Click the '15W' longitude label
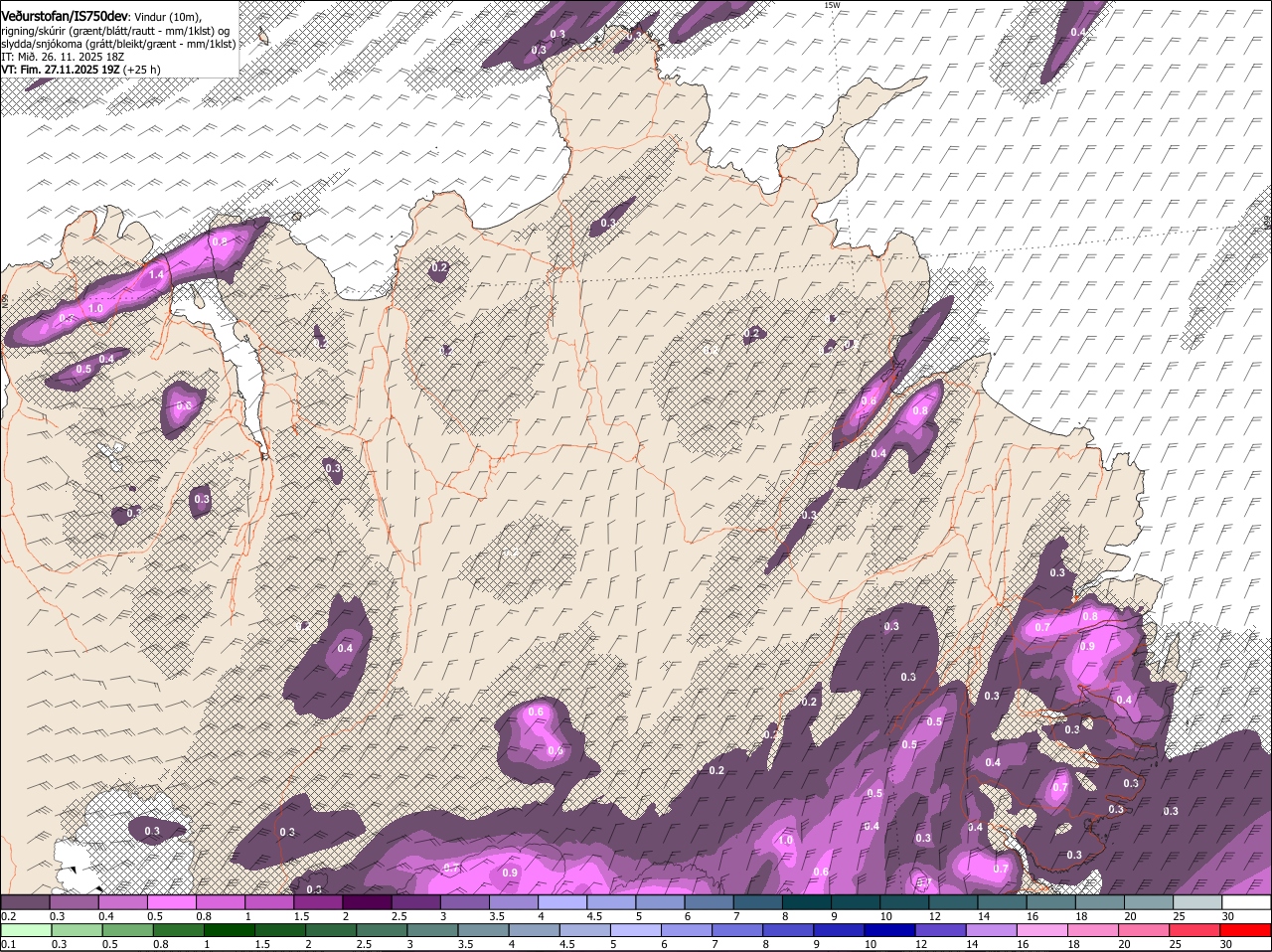 [832, 5]
